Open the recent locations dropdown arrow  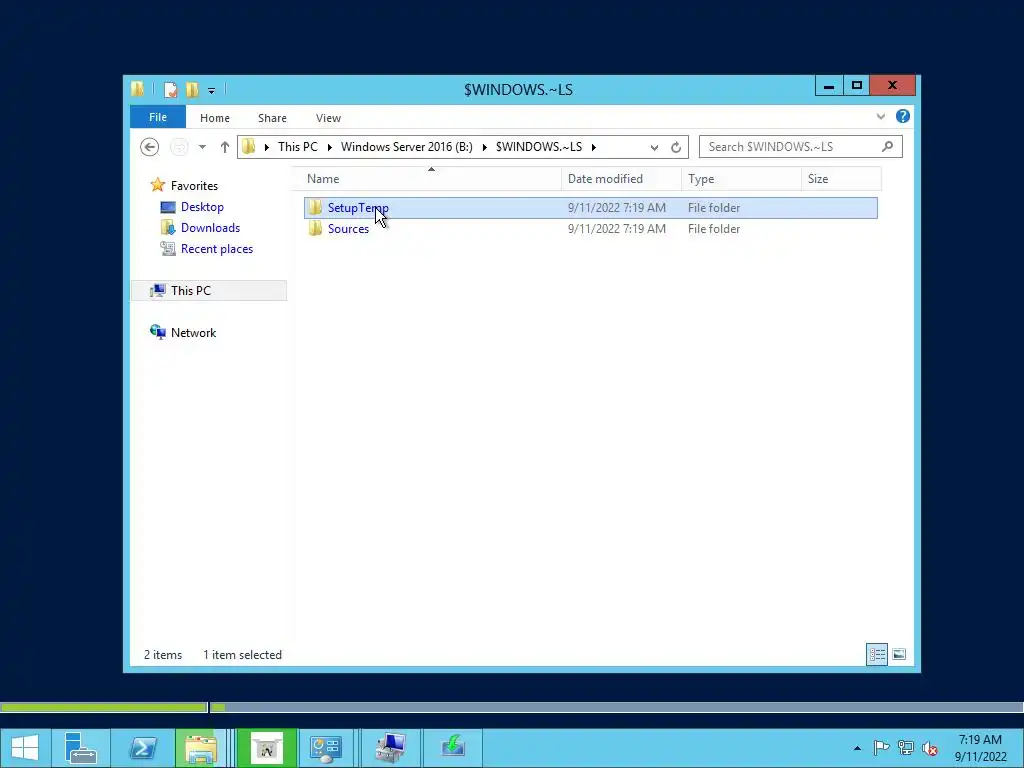[x=202, y=147]
